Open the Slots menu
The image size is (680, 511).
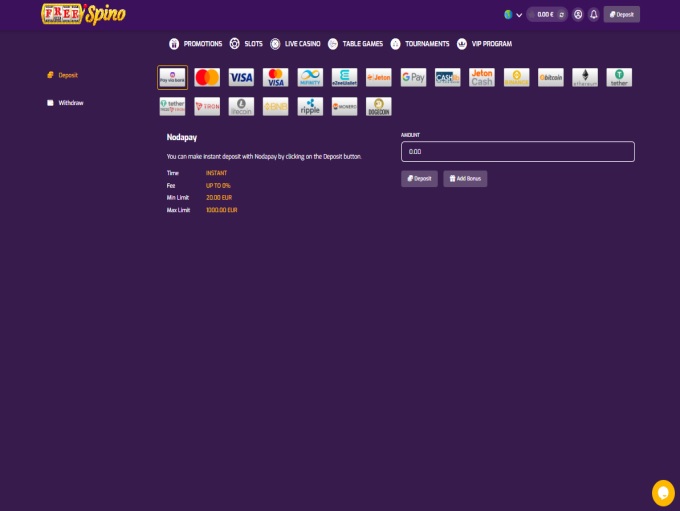248,44
